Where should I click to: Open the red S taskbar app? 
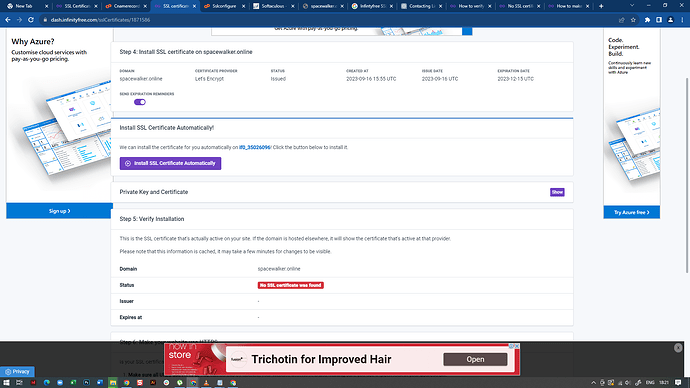click(x=139, y=383)
